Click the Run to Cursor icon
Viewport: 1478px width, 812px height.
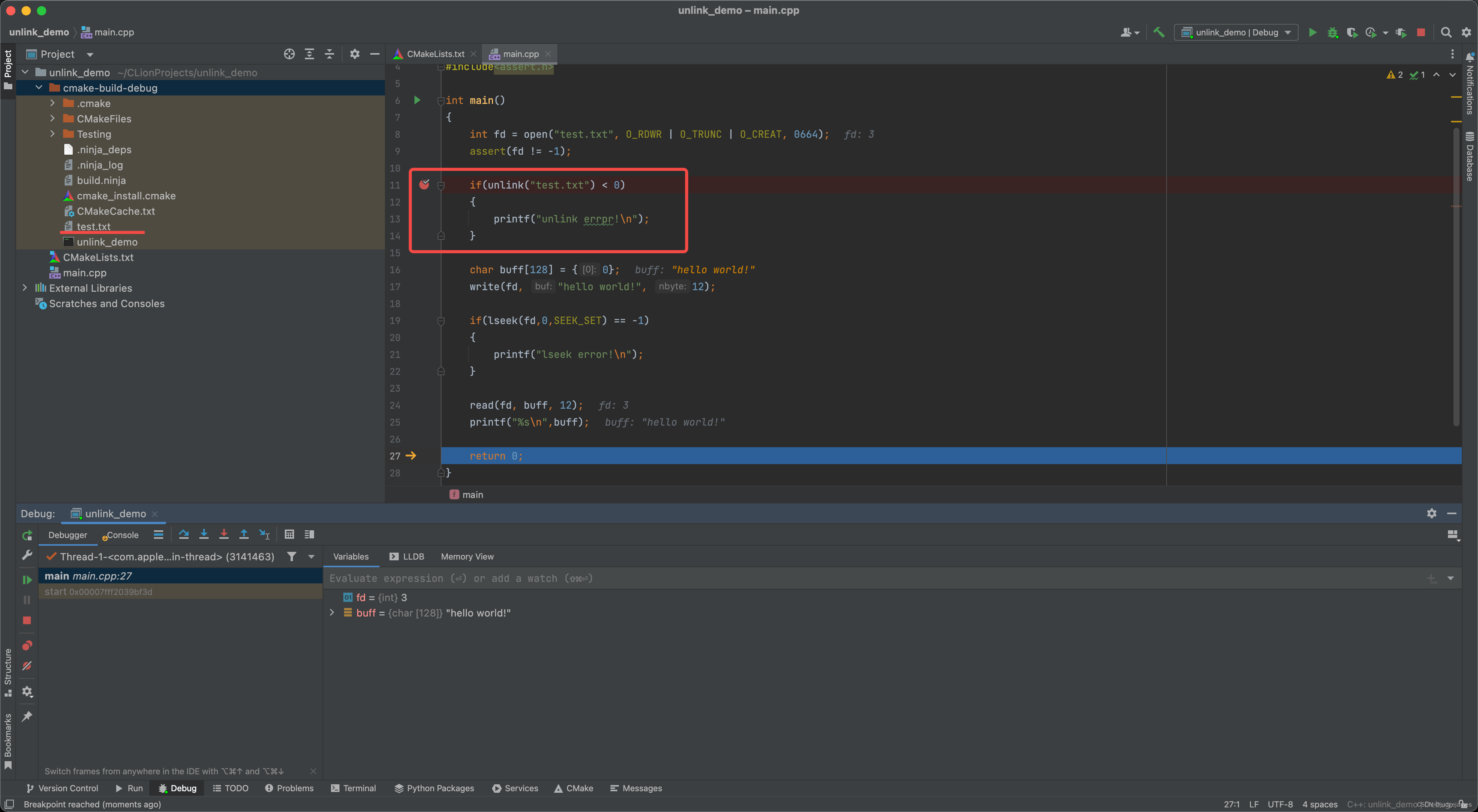click(x=264, y=534)
